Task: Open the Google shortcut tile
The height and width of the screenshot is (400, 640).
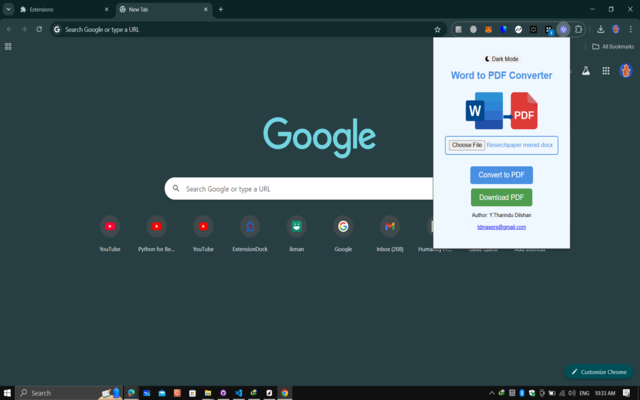Action: 343,233
